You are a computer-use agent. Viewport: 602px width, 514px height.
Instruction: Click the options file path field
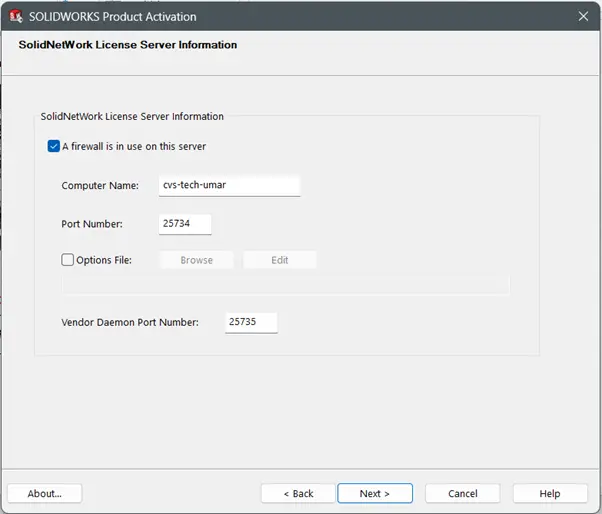[x=286, y=285]
